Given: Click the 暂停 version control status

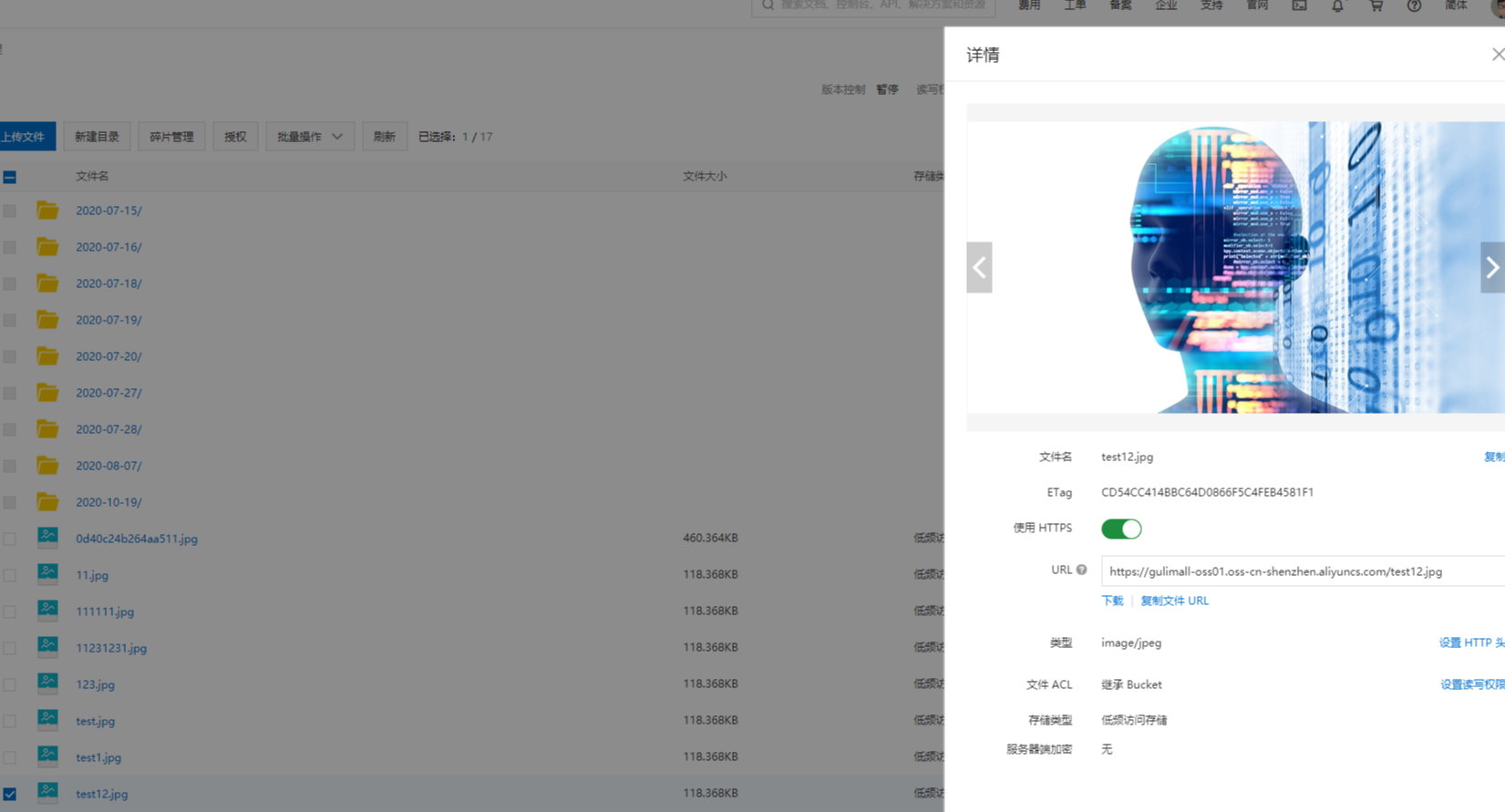Looking at the screenshot, I should pos(887,89).
